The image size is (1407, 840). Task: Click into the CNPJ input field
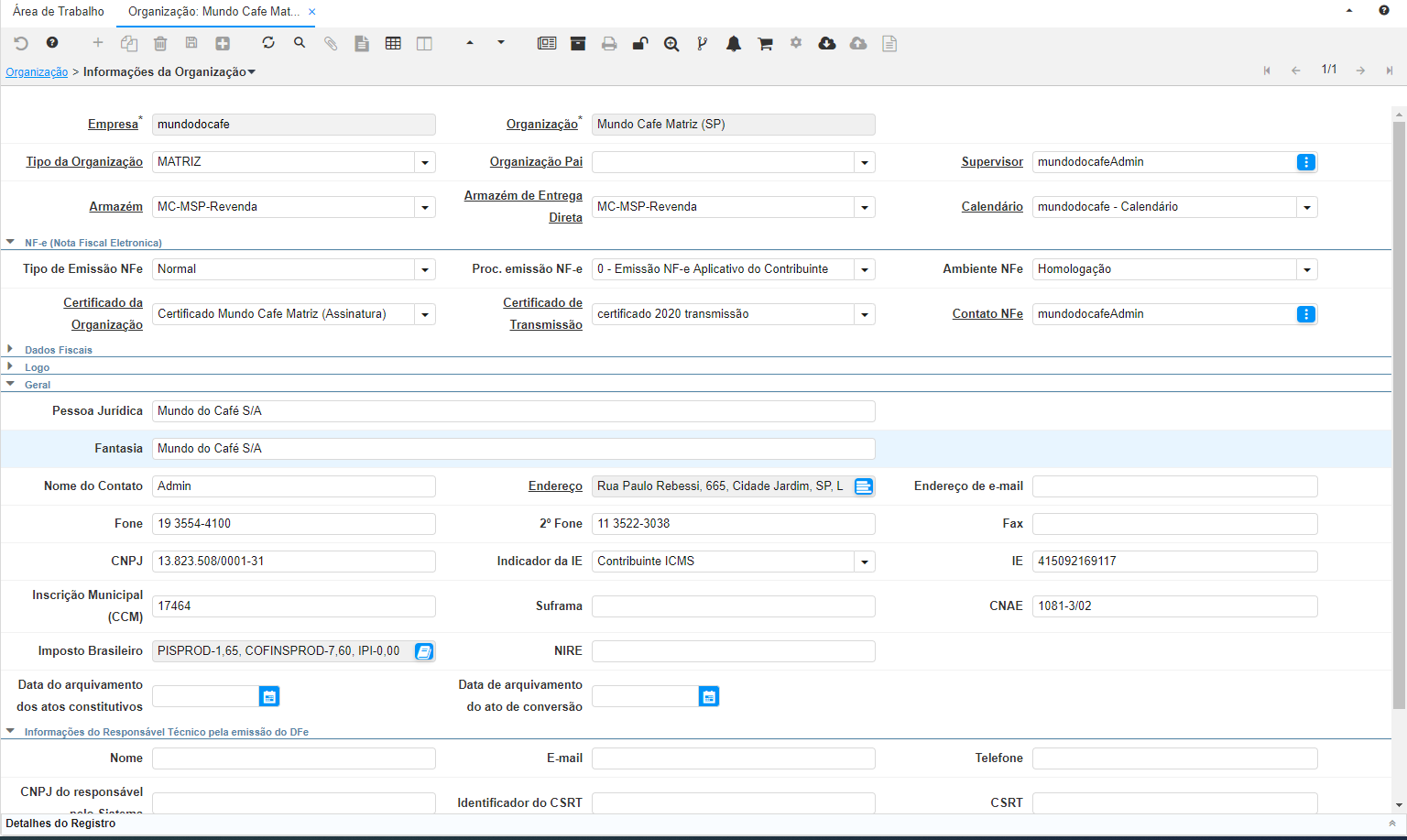293,562
